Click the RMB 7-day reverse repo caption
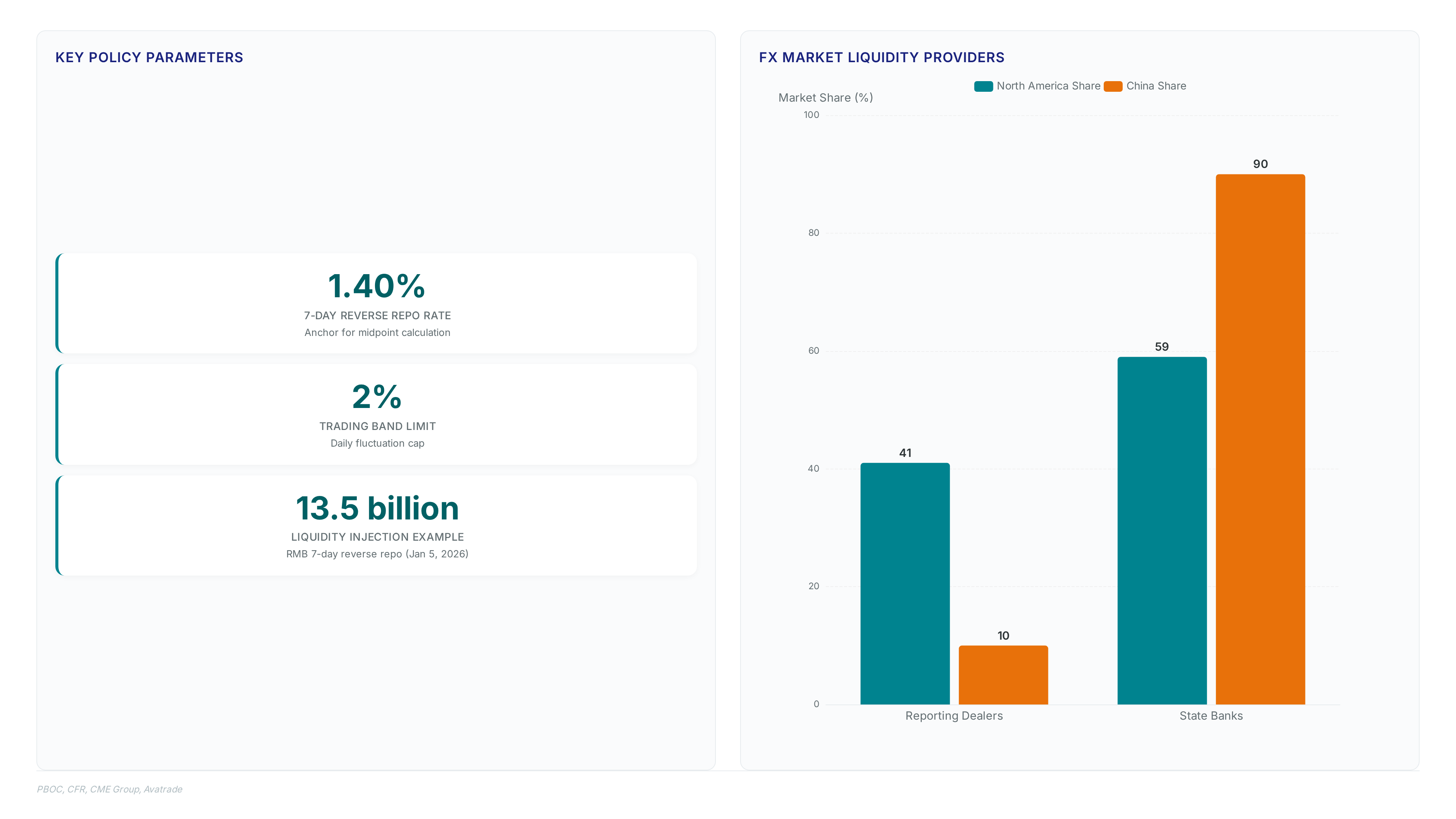Viewport: 1456px width, 819px height. tap(377, 554)
